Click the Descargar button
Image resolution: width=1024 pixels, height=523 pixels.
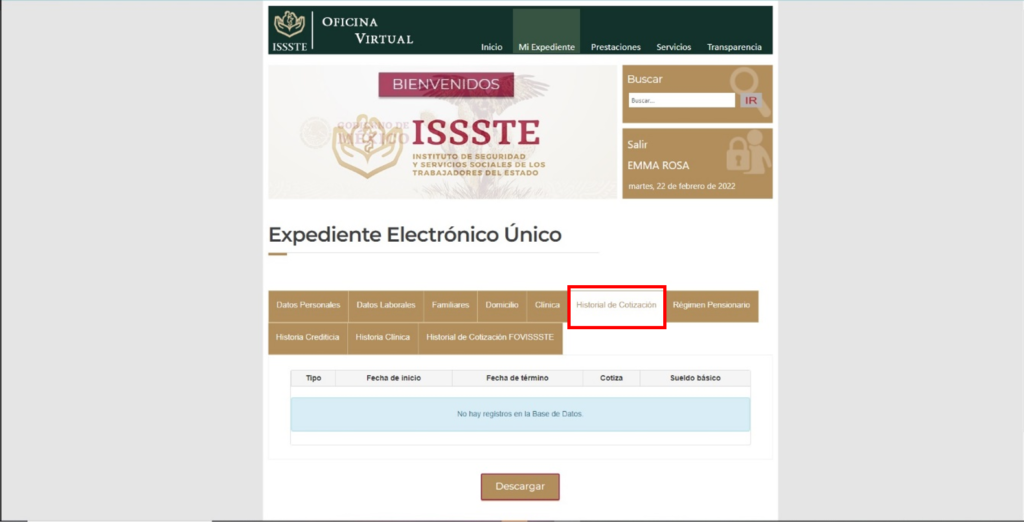point(520,487)
